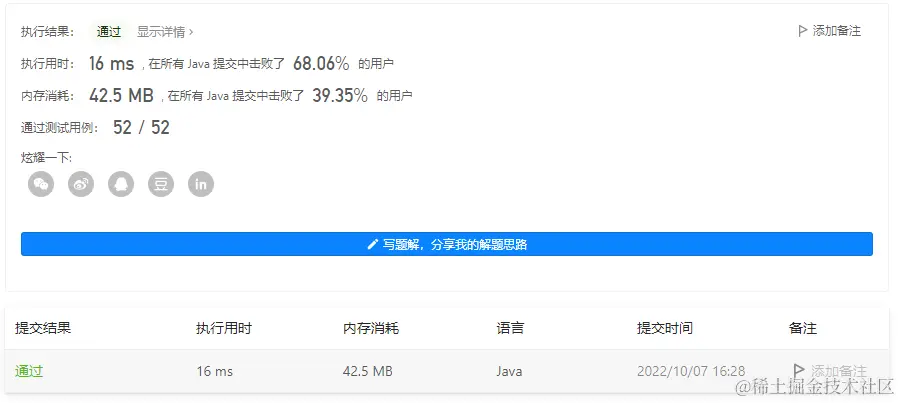Click the flag icon in submission row
Screen dimensions: 901x403
(798, 370)
